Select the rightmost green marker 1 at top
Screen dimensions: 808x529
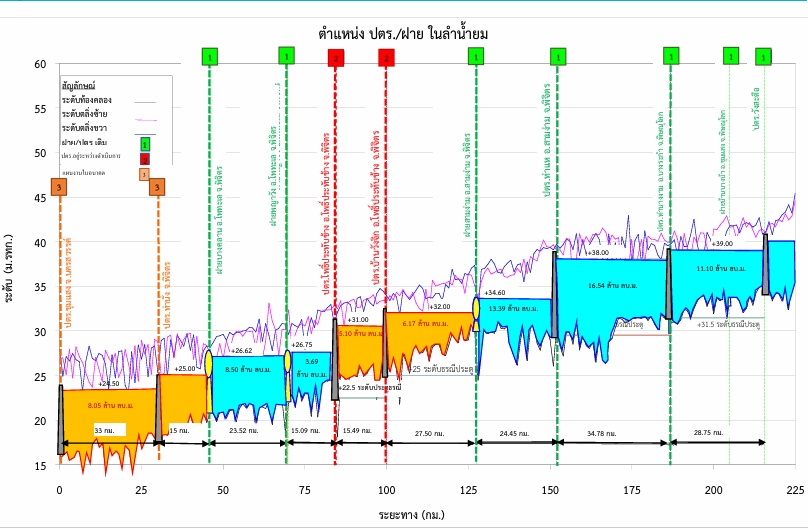[x=764, y=57]
